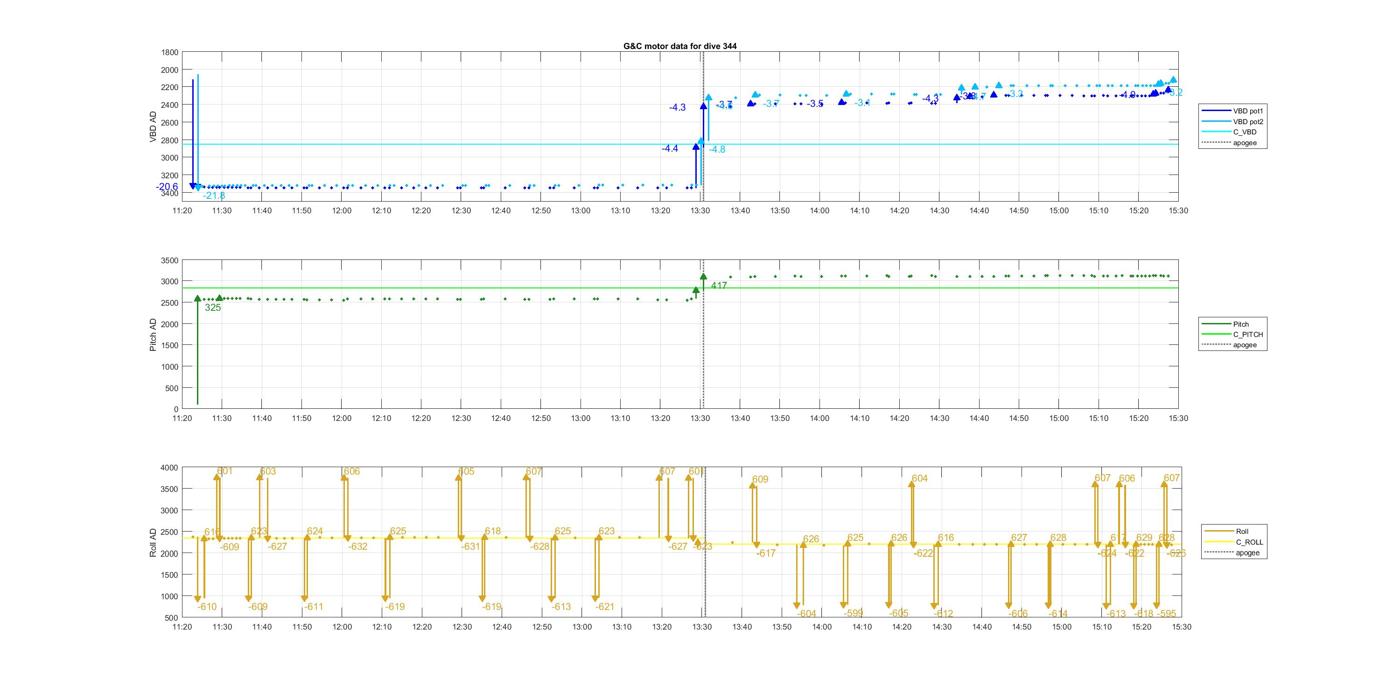Click the 601 roll data label
The height and width of the screenshot is (693, 1400).
pos(225,471)
